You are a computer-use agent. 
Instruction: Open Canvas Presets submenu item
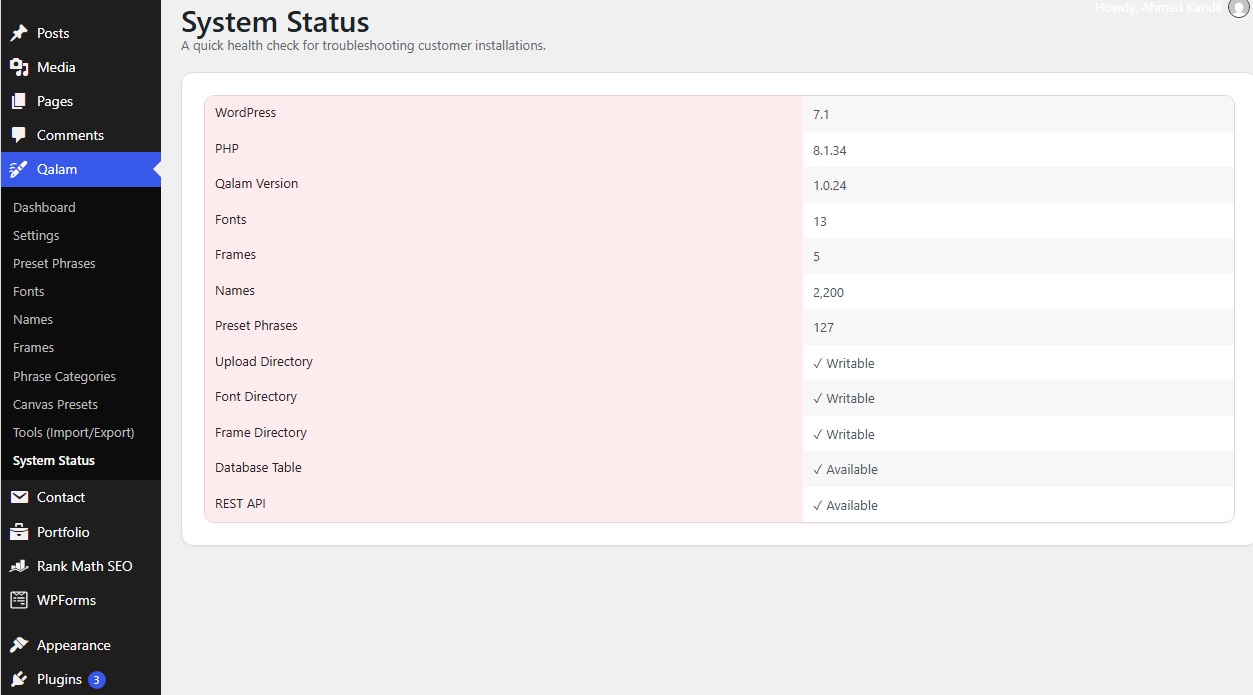coord(55,404)
